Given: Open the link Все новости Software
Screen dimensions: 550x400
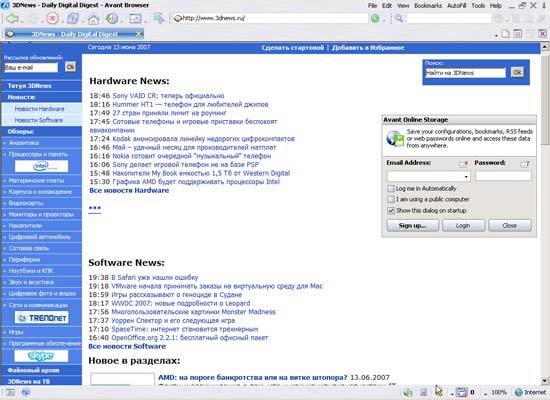Looking at the screenshot, I should click(127, 346).
